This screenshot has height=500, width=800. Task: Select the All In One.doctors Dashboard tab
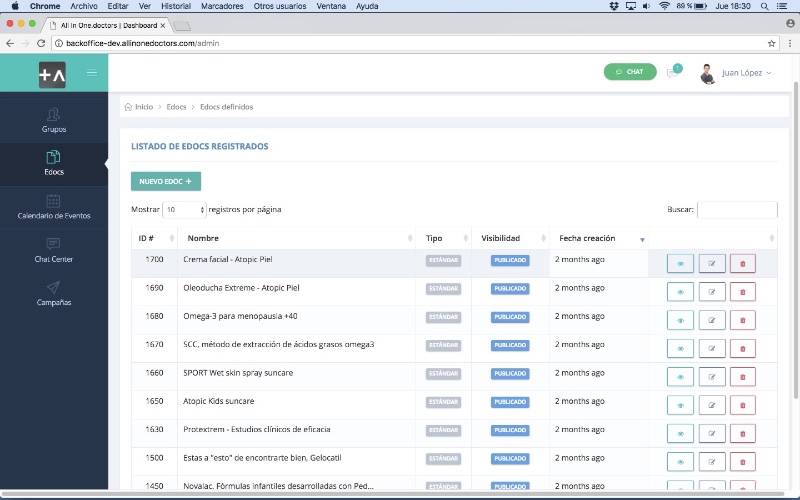click(x=107, y=25)
